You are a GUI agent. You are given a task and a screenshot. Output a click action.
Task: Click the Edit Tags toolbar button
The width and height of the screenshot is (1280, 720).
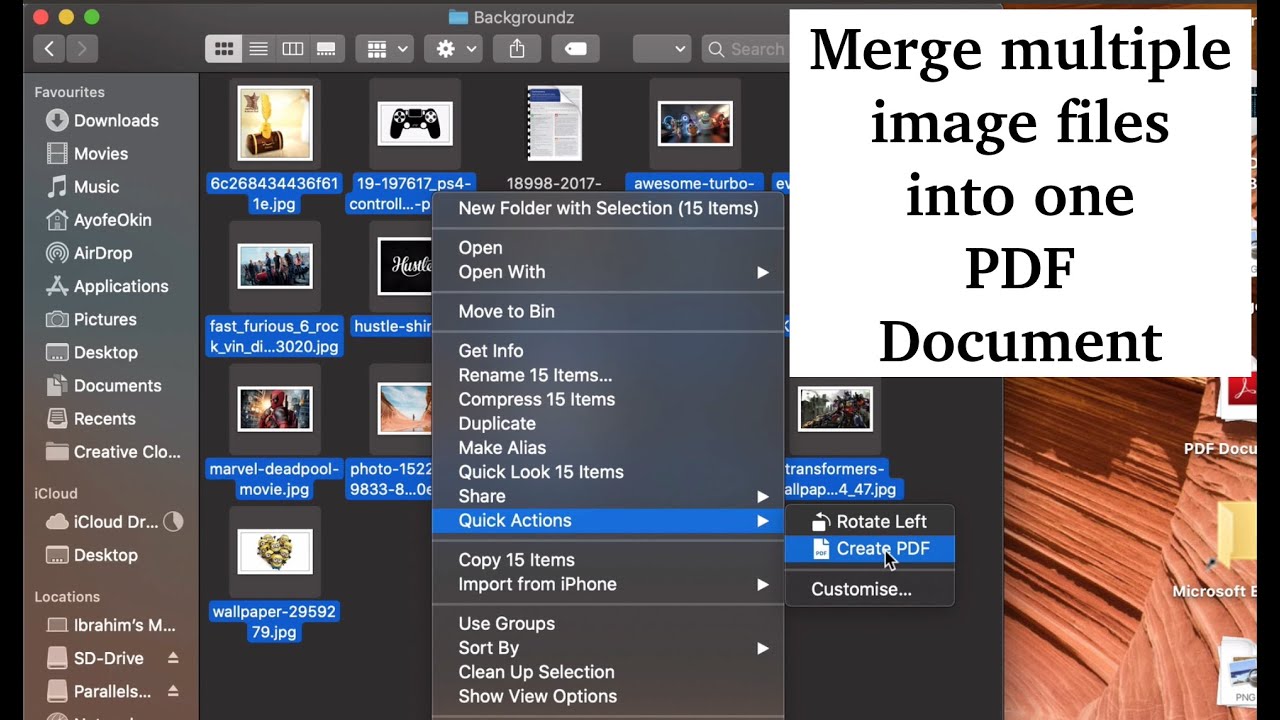(575, 48)
